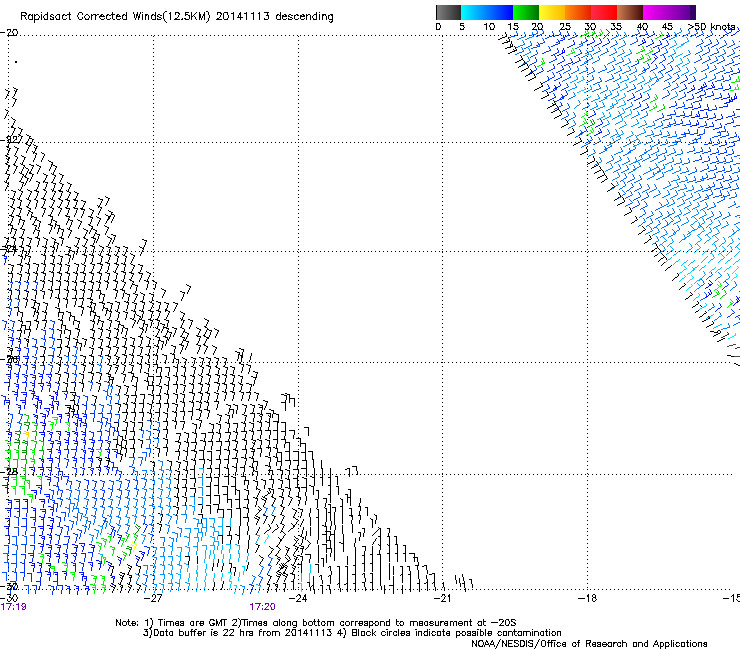Screen dimensions: 740x650
Task: Select the green 15-20 knots legend segment
Action: (526, 12)
